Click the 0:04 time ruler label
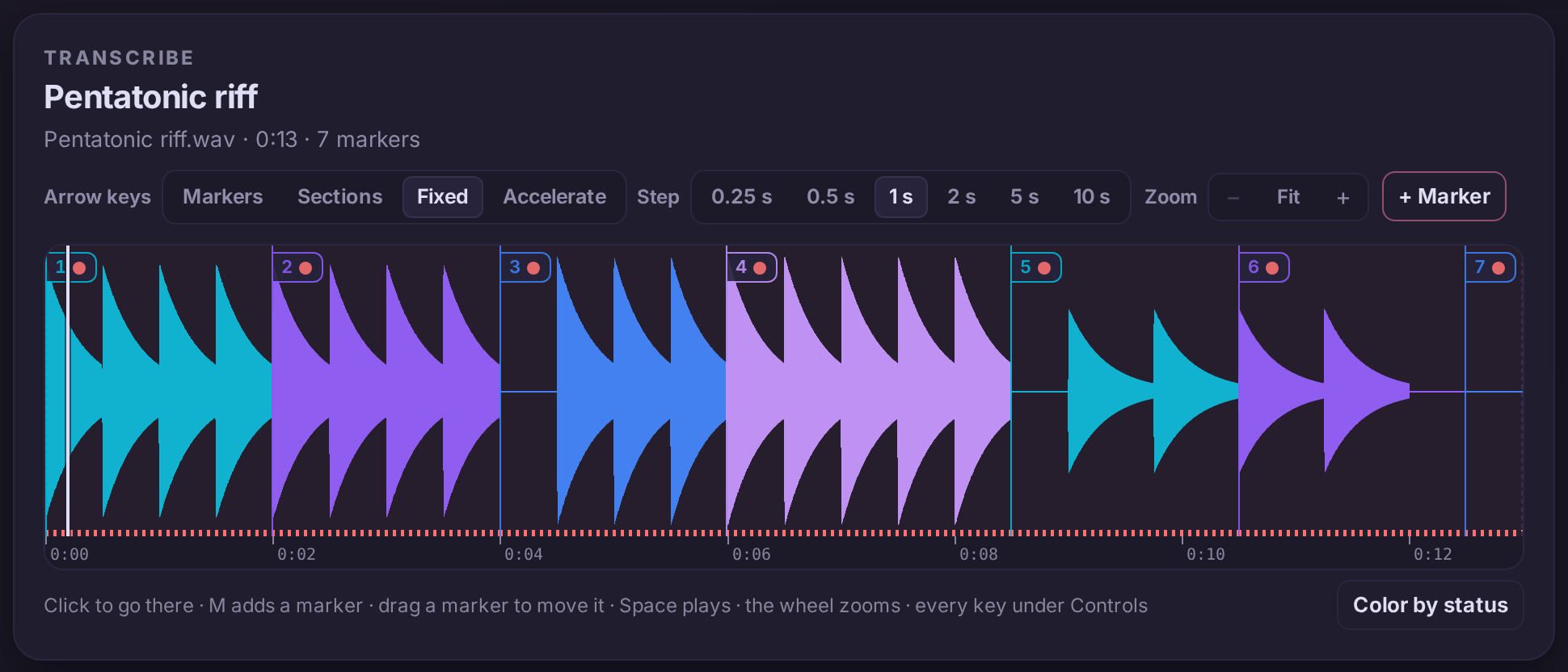This screenshot has width=1568, height=672. point(524,554)
